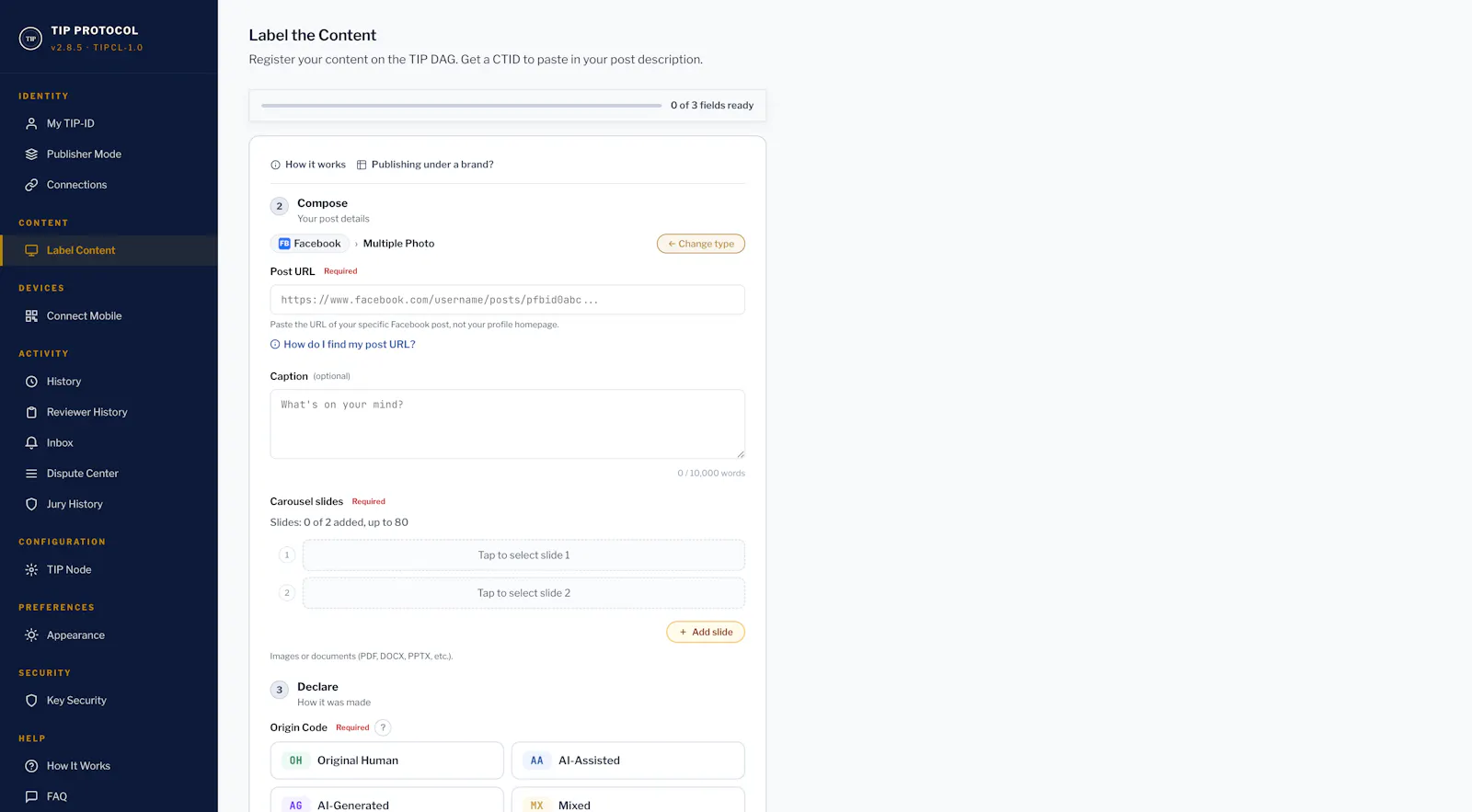Click the FAQ chat bubble icon
Screen dimensions: 1472x812
31,797
